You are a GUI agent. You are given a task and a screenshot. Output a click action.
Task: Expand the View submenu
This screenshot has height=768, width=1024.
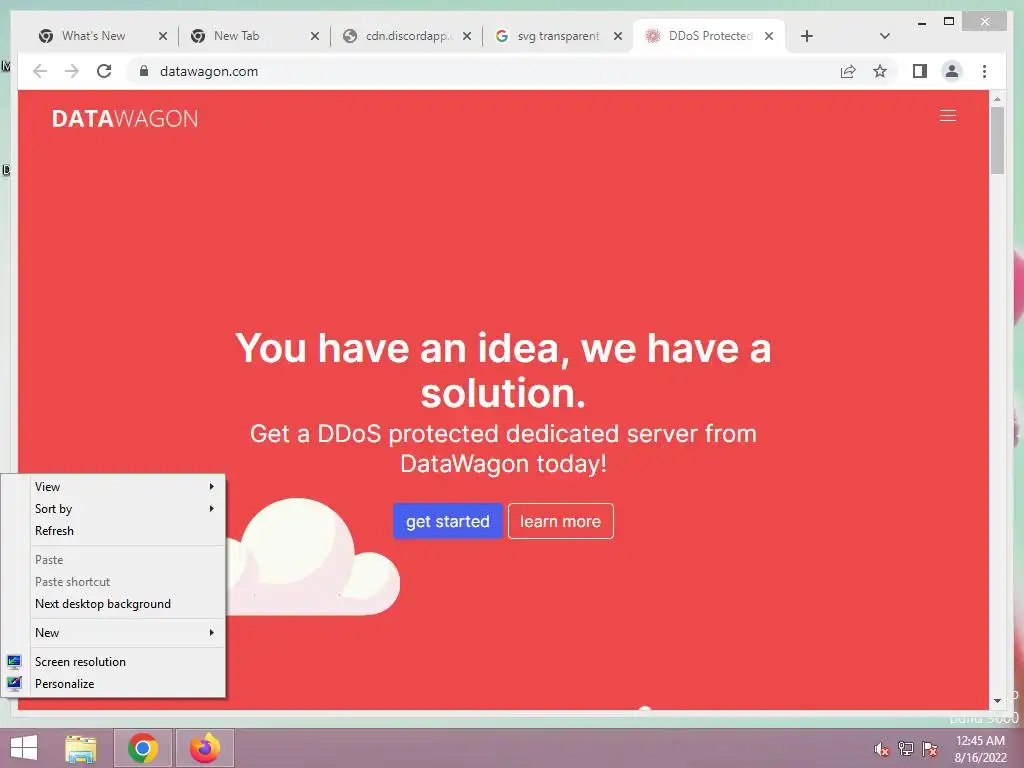(x=124, y=487)
